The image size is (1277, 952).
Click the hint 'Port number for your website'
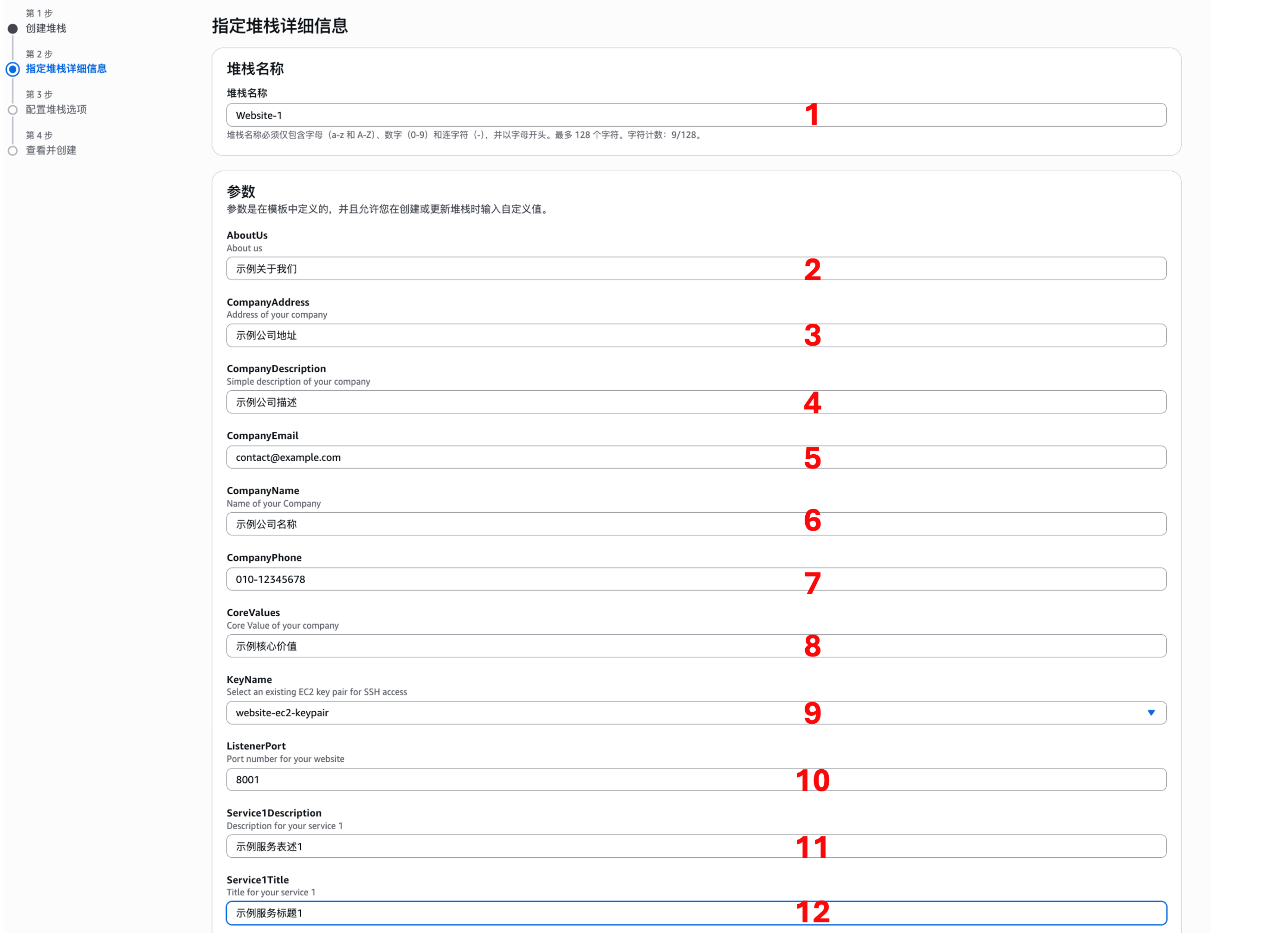click(x=285, y=759)
